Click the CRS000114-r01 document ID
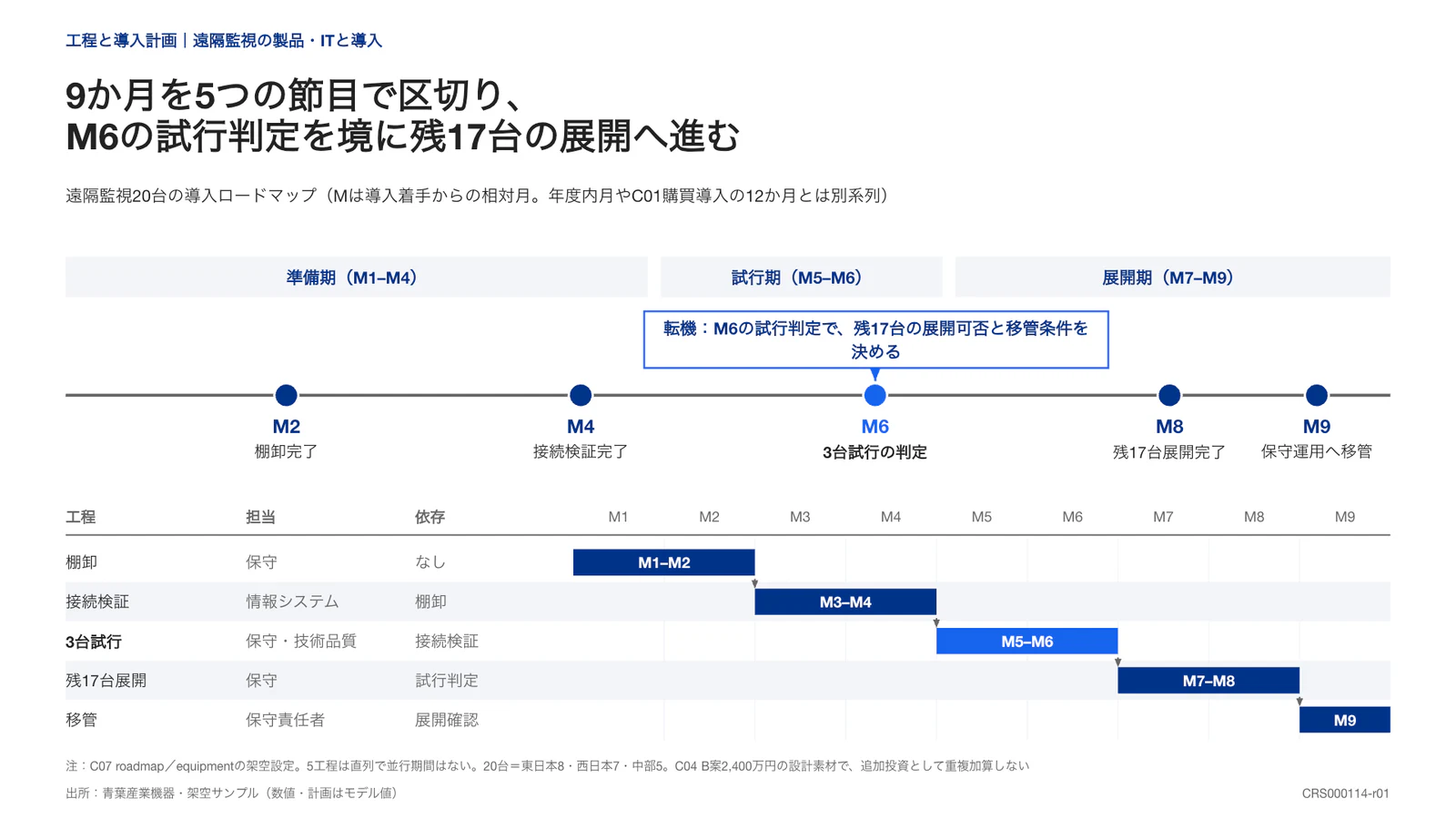The image size is (1456, 819). coord(1345,794)
